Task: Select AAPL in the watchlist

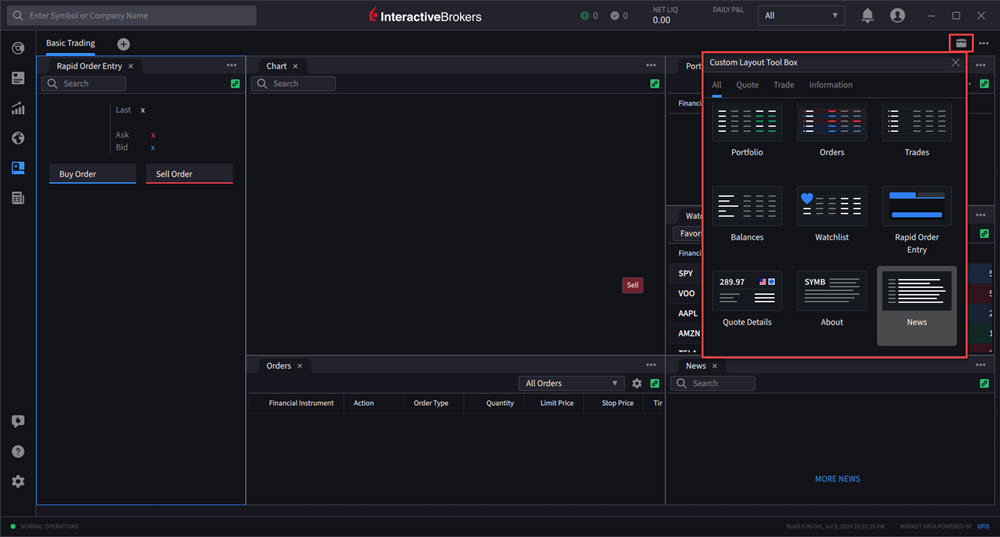Action: tap(688, 314)
